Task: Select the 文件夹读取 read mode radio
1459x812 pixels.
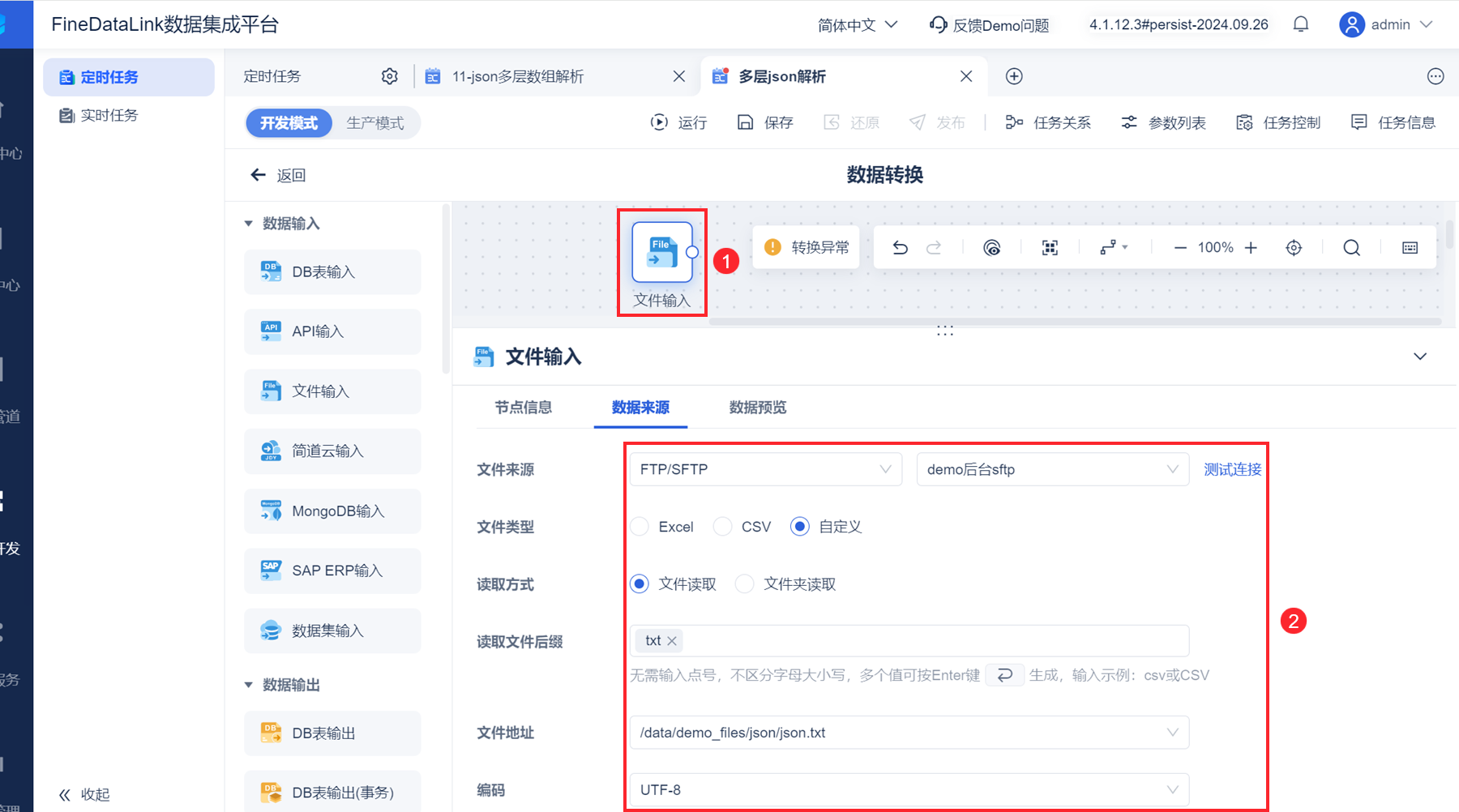Action: pyautogui.click(x=744, y=584)
